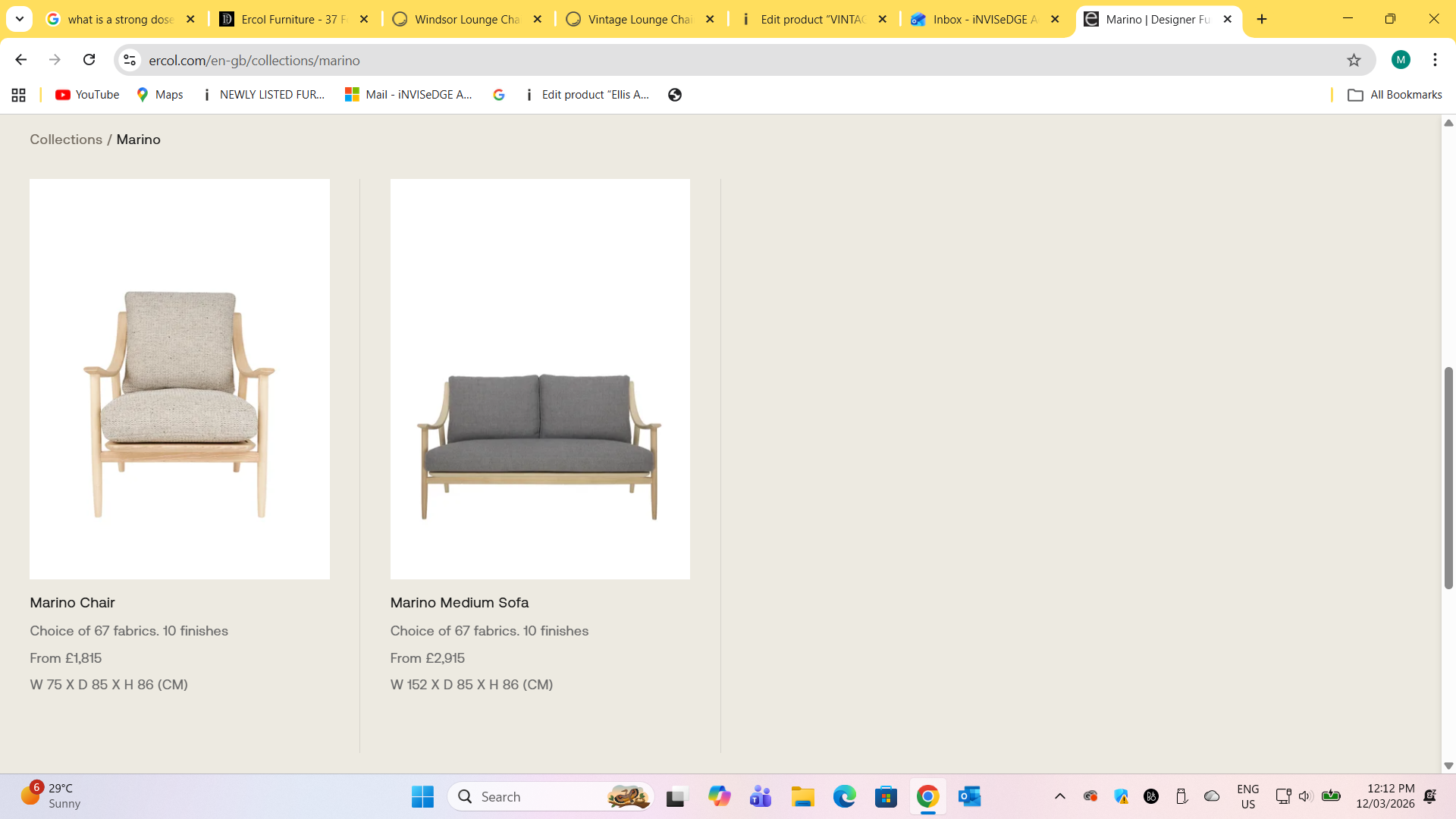Screen dimensions: 1456x819
Task: Open the NEWLY LISTED FUR... bookmark
Action: tap(262, 95)
